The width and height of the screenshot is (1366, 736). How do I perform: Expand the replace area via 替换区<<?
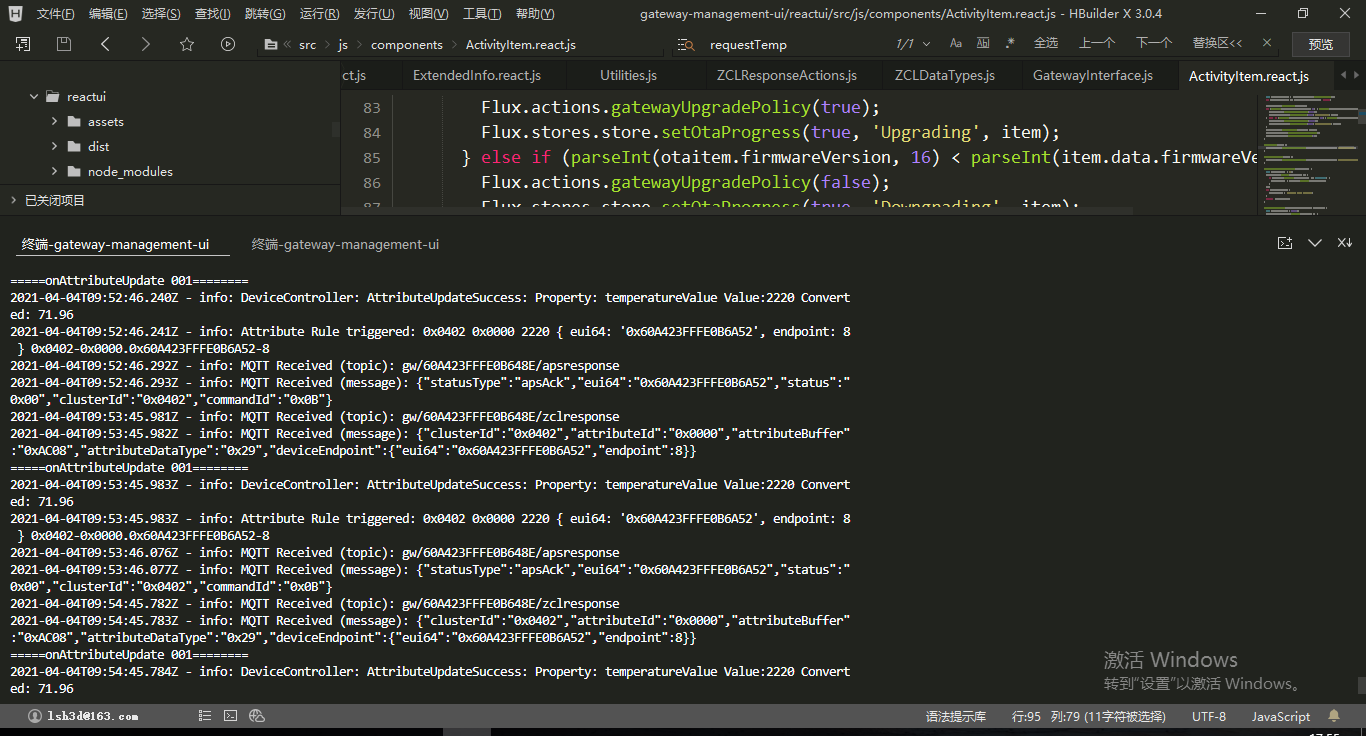1218,44
